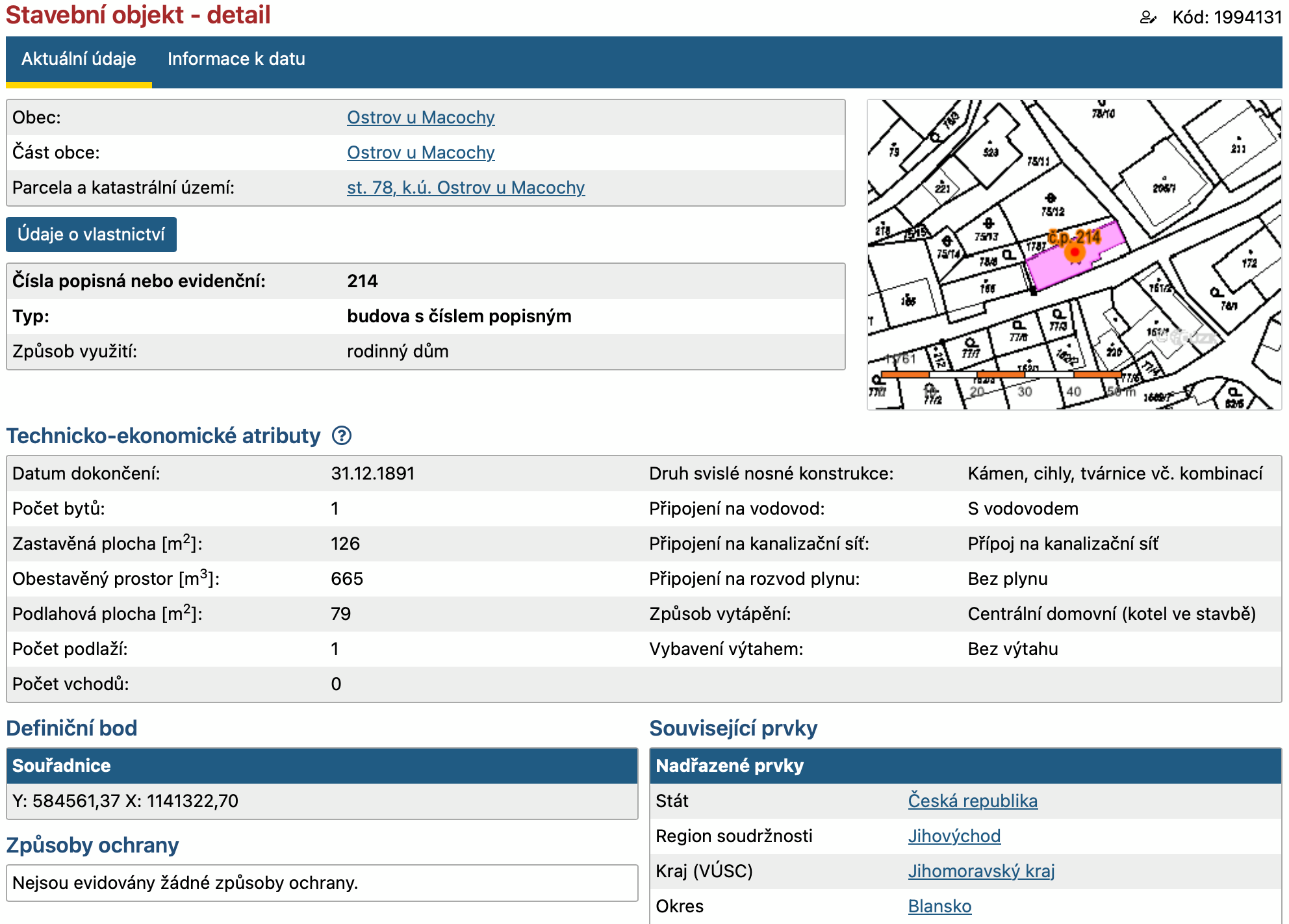
Task: Select the 'S vodovodem' value
Action: (x=1023, y=509)
